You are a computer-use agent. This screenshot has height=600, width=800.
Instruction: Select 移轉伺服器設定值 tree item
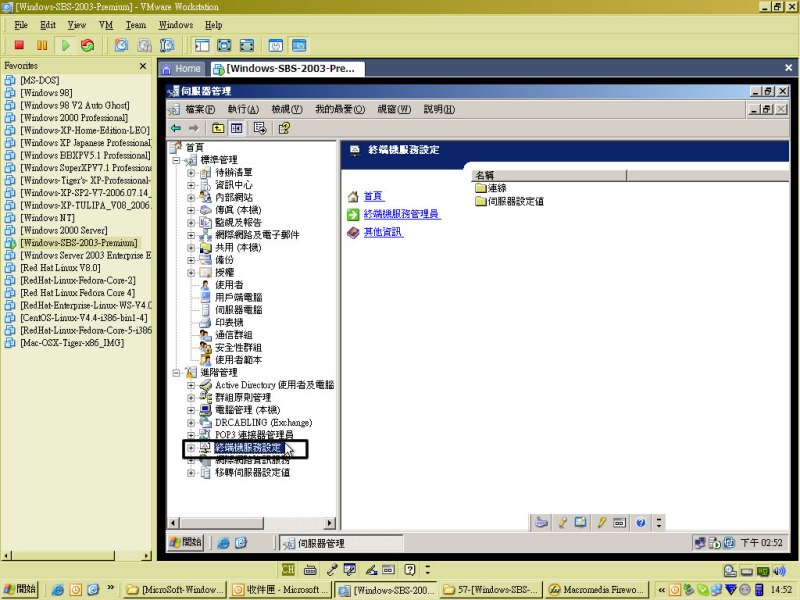pyautogui.click(x=253, y=473)
